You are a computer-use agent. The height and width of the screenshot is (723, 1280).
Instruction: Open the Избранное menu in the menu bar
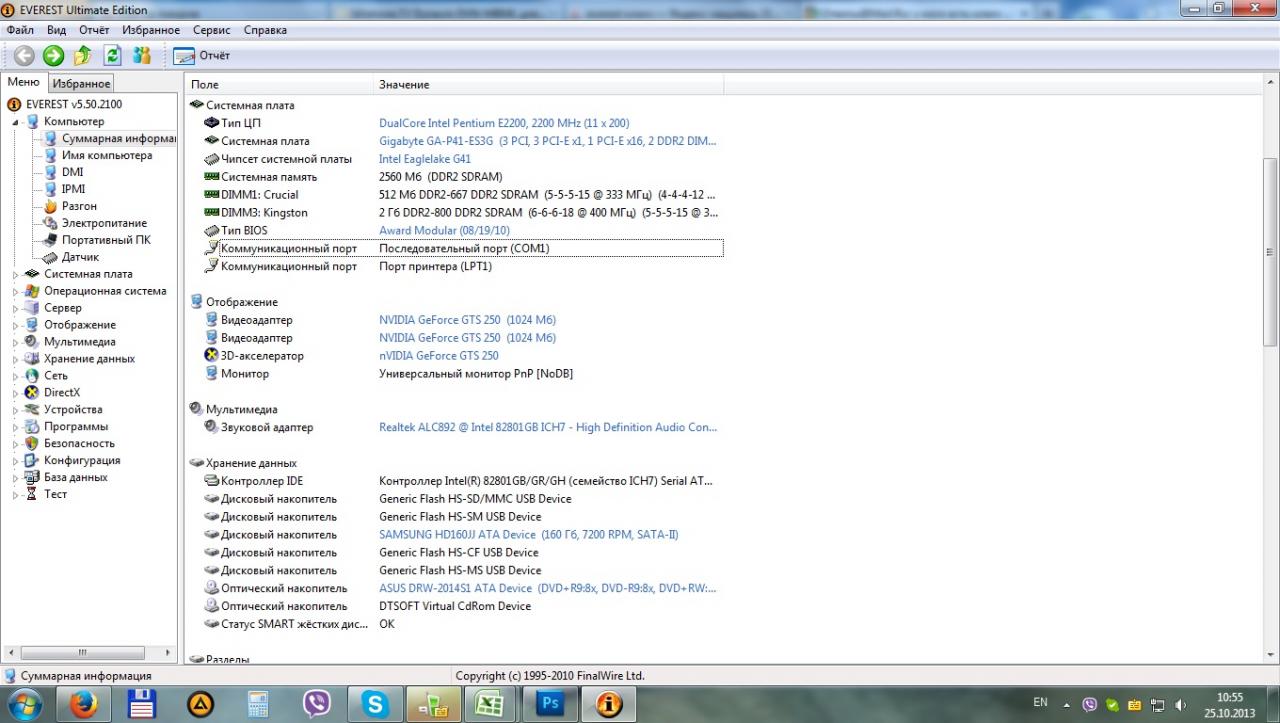[x=151, y=30]
